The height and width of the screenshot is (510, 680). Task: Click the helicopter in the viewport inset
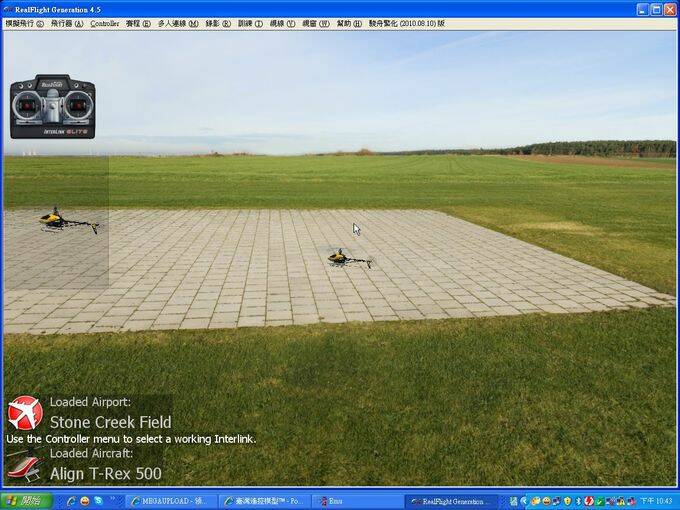click(x=69, y=221)
